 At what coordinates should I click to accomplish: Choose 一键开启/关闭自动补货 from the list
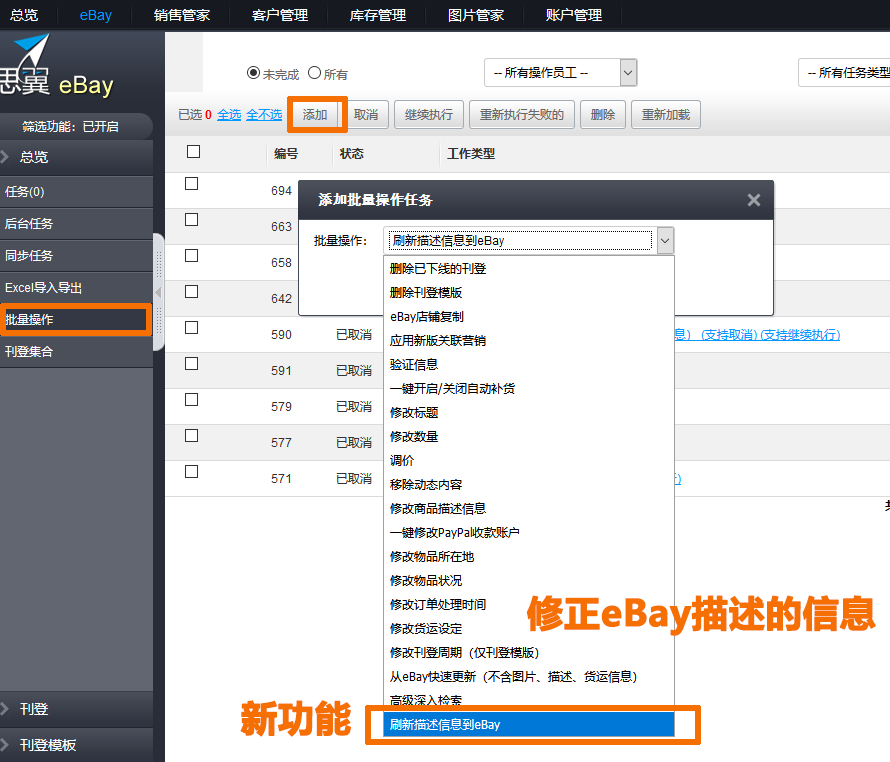(529, 388)
